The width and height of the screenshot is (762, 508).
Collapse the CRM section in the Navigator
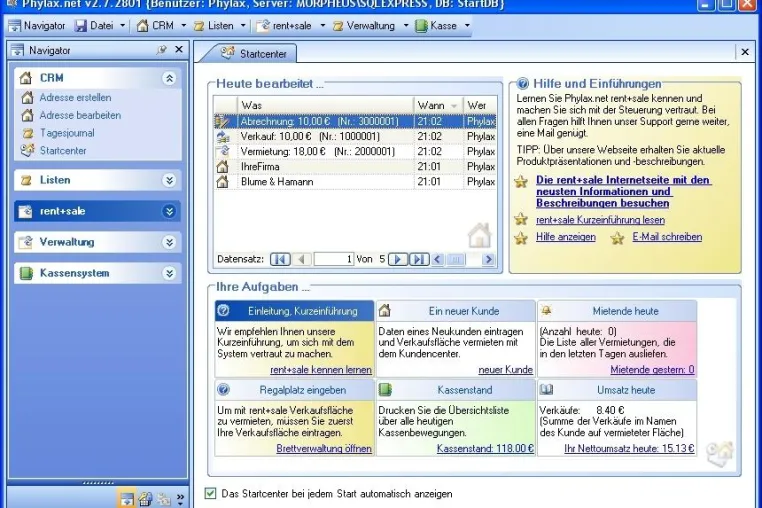169,78
